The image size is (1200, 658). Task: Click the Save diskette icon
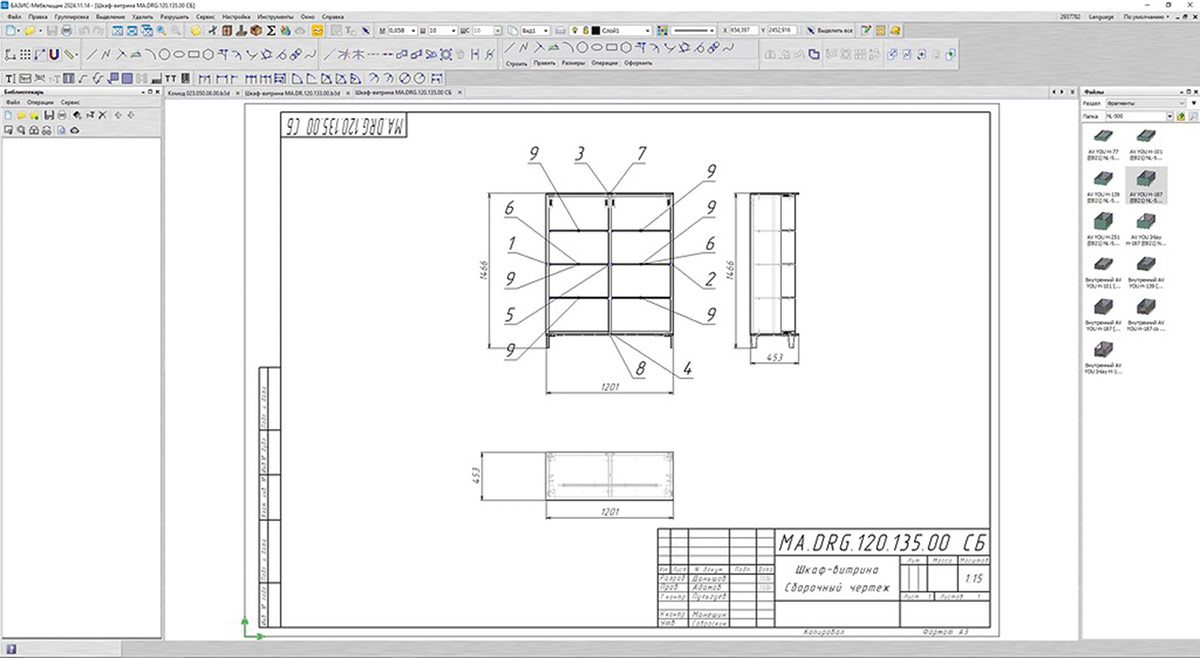[53, 32]
